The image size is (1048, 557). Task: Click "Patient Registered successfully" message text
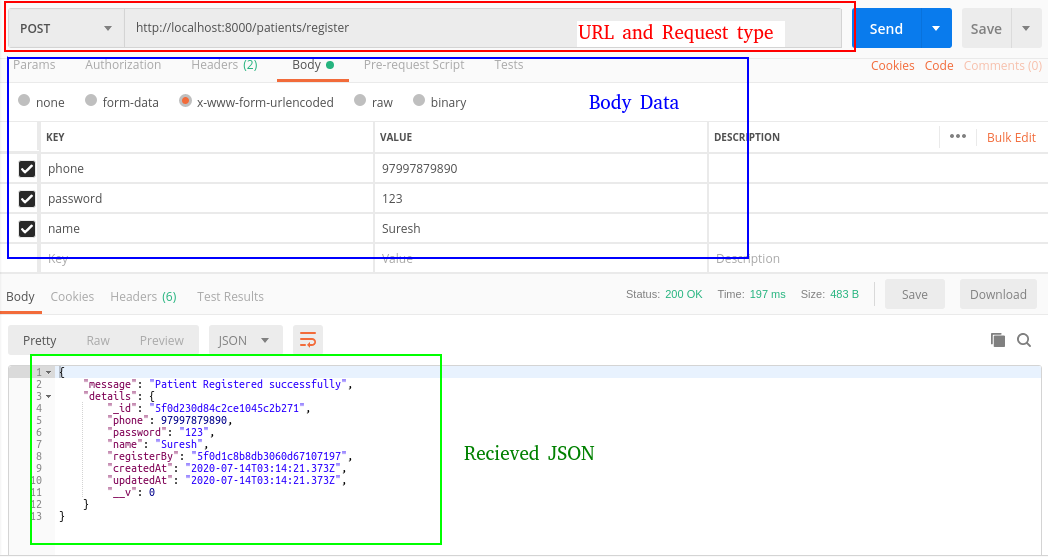[x=249, y=384]
